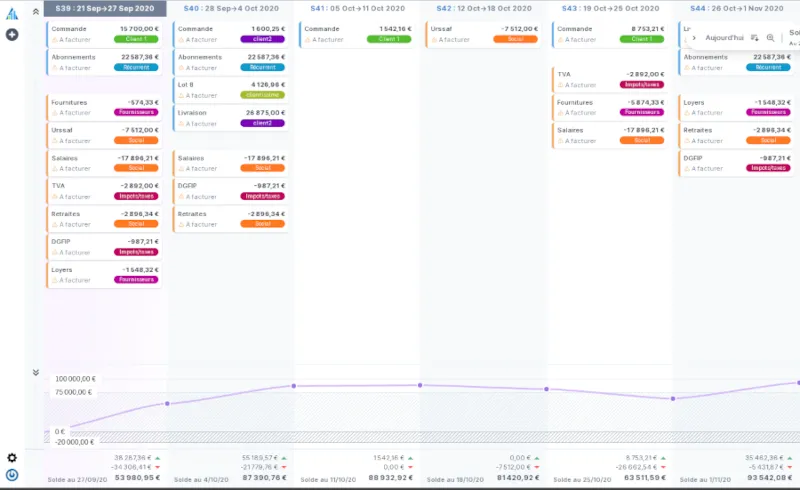
Task: Select the S39 21 Sep–27 Sep week header
Action: click(x=104, y=8)
